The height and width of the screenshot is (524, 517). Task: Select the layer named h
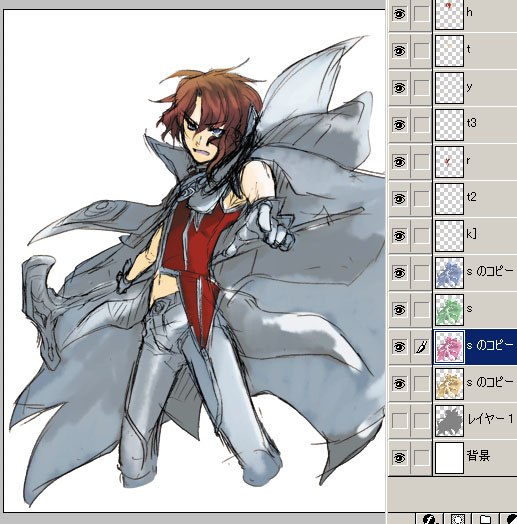470,13
